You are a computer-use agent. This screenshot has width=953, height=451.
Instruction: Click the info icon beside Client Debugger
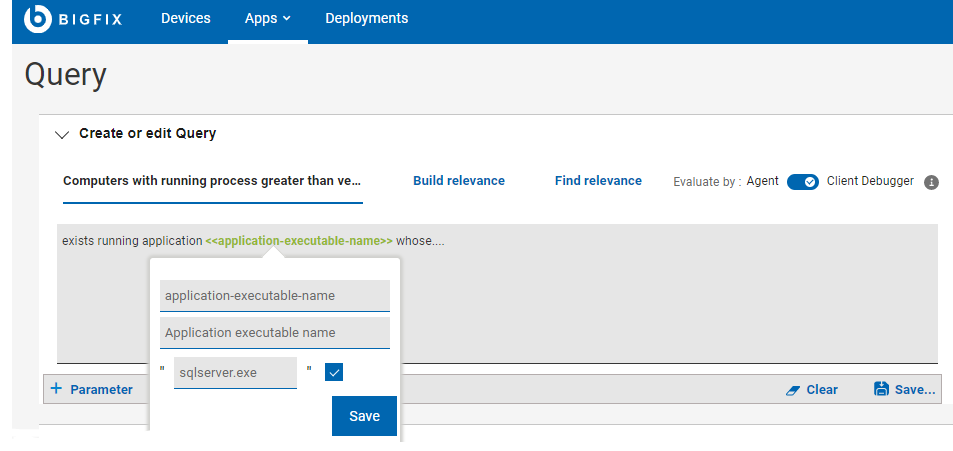(x=931, y=182)
